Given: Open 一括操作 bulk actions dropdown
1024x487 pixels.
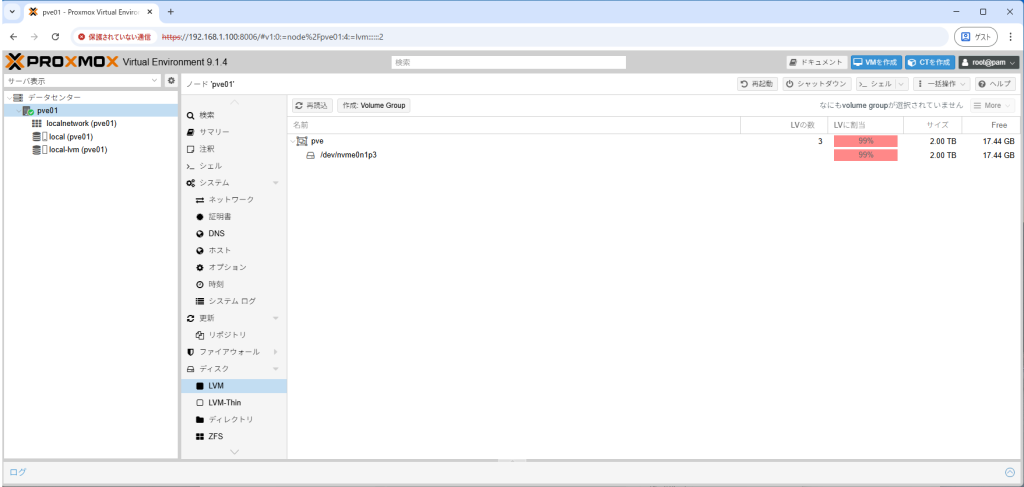Looking at the screenshot, I should [942, 84].
